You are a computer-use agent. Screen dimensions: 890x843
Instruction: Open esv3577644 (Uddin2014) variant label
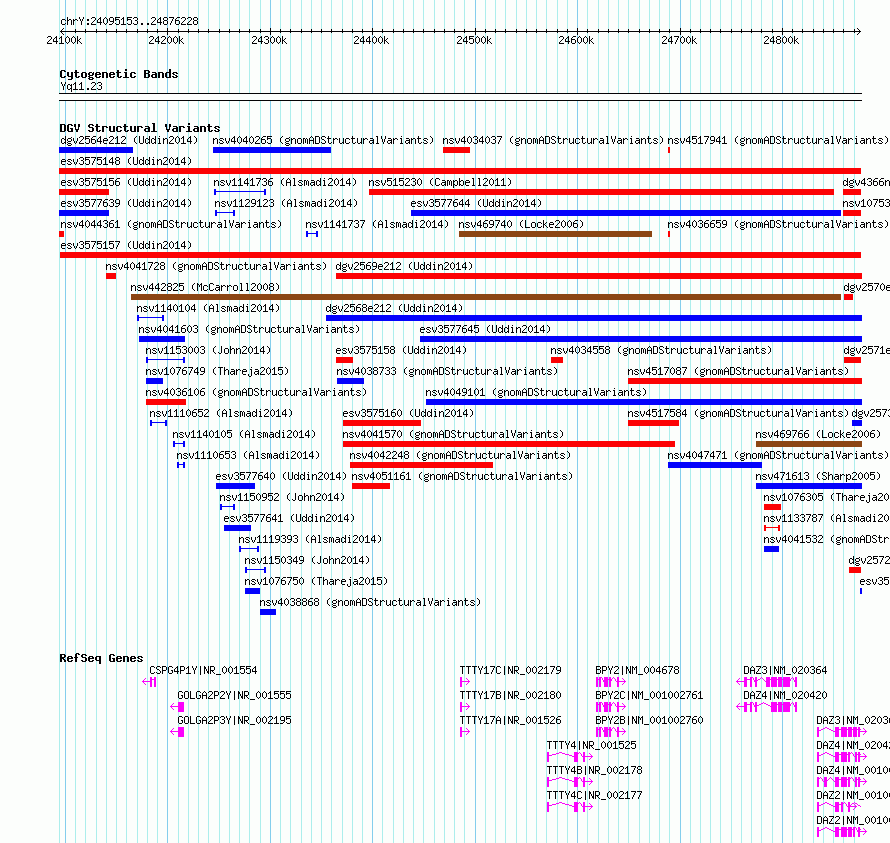(476, 203)
